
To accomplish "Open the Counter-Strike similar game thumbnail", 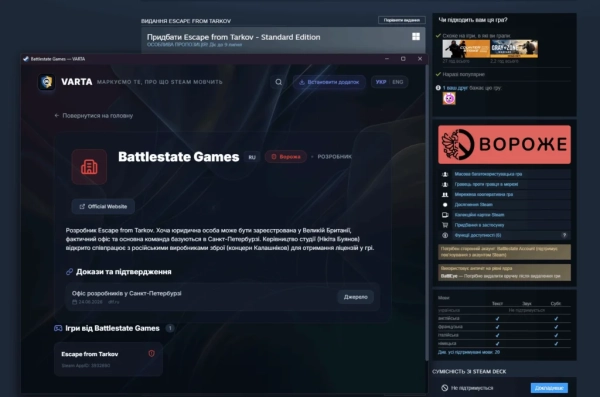I will point(466,49).
